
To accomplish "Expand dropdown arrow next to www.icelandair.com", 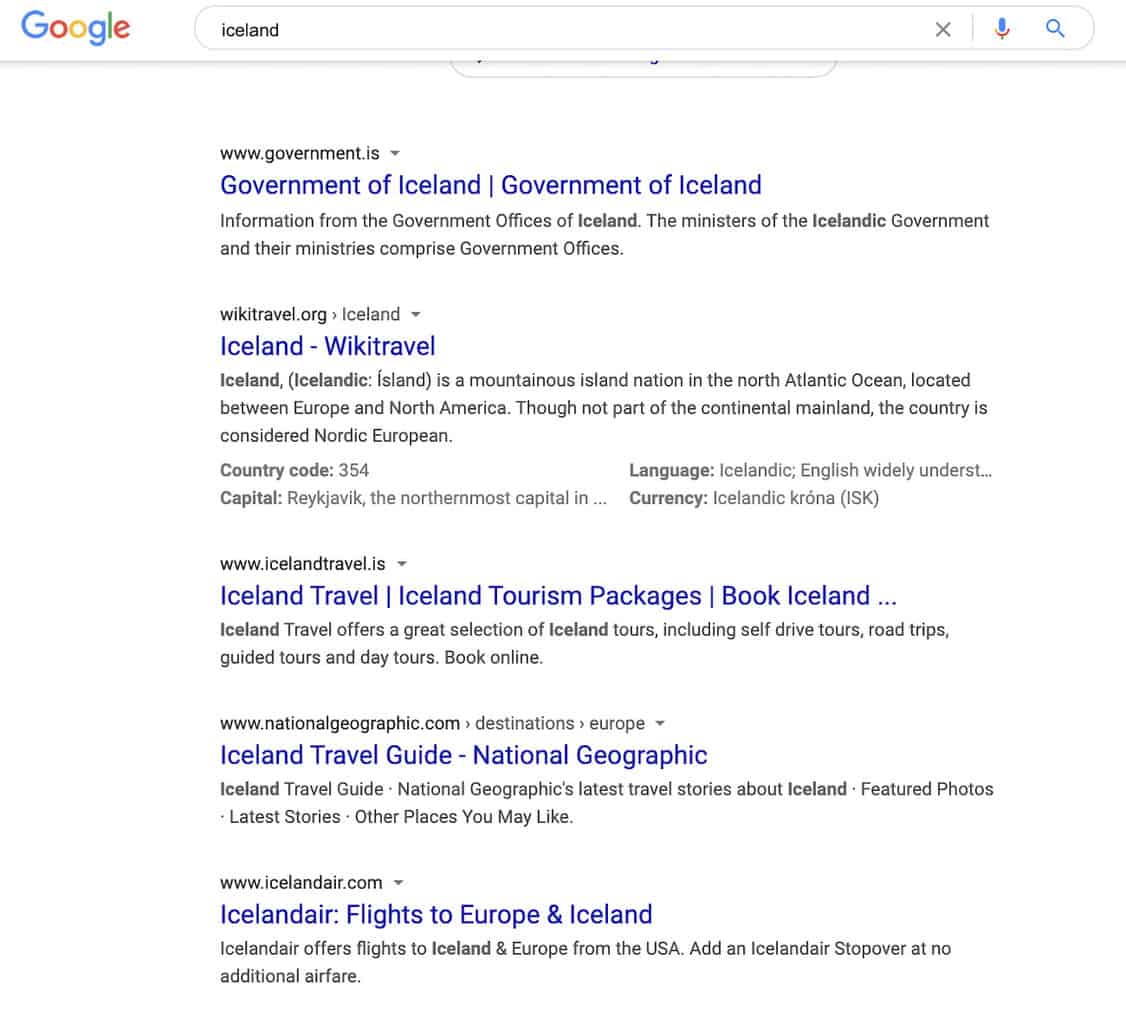I will (399, 883).
